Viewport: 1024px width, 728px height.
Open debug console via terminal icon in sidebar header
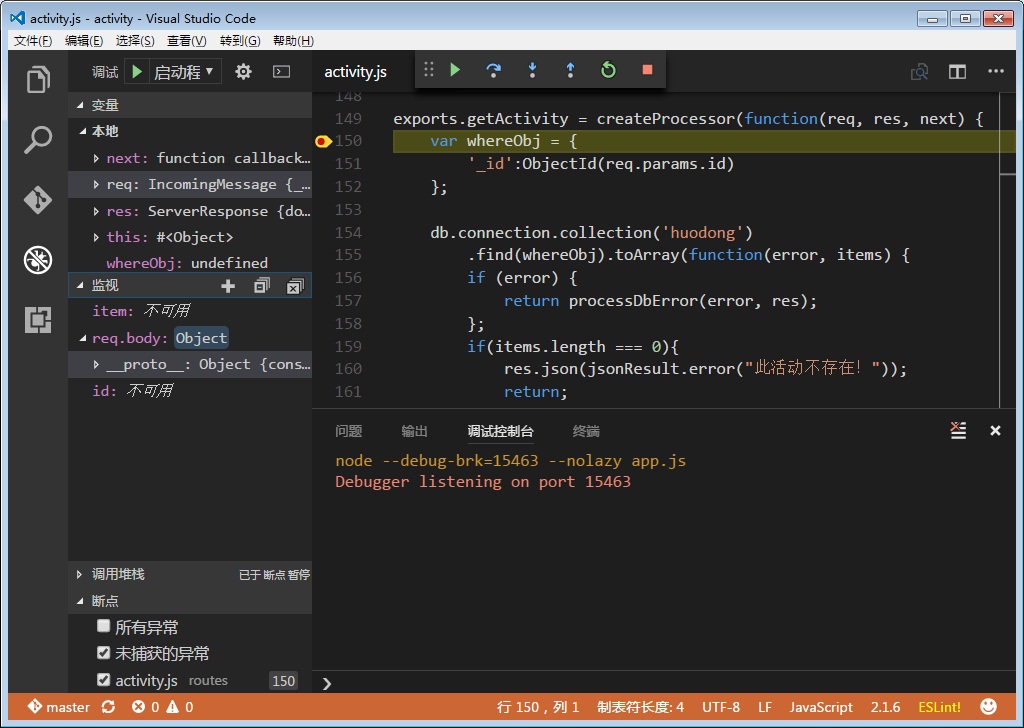[x=281, y=72]
